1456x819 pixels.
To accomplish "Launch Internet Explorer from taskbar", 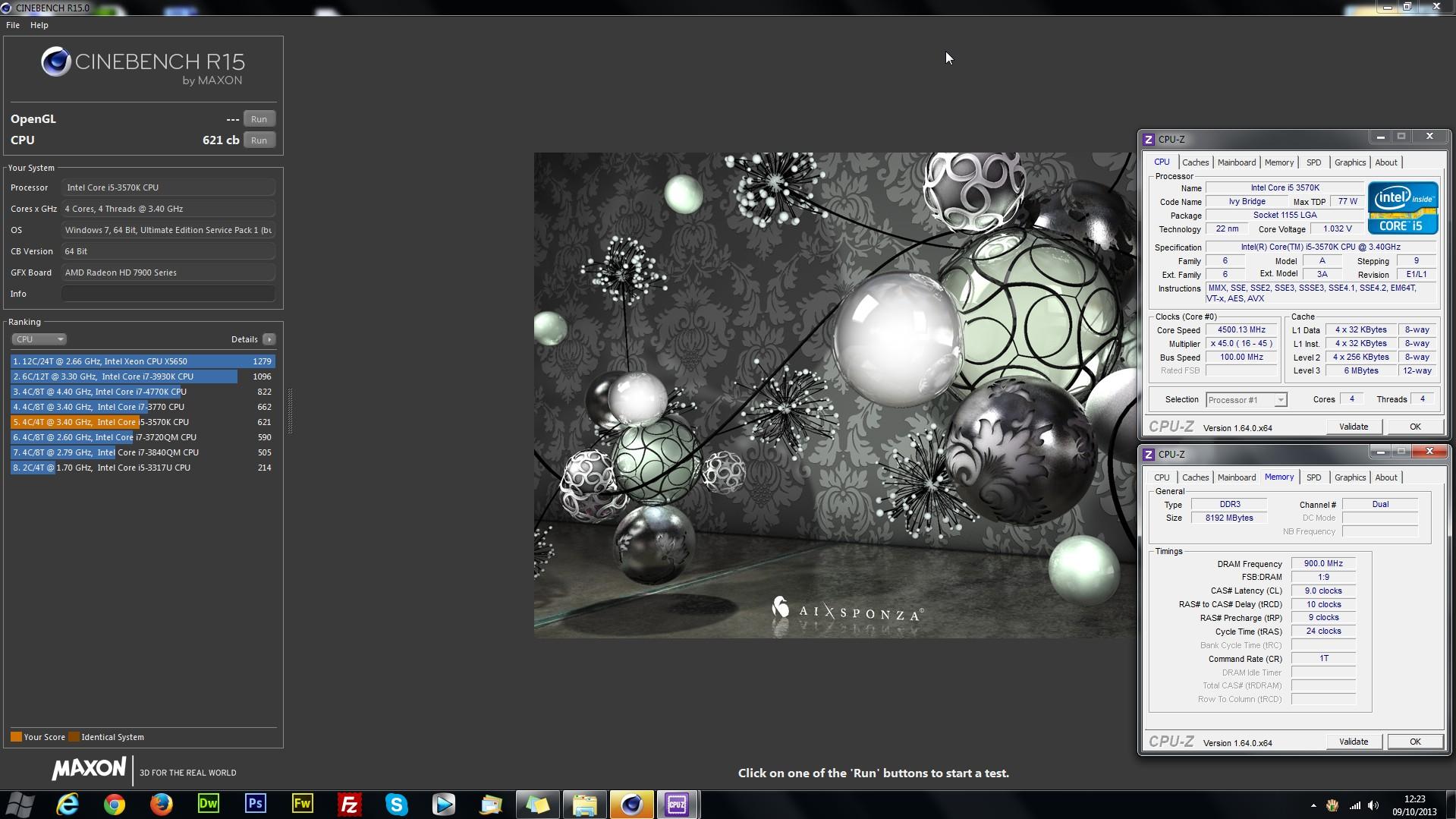I will click(x=68, y=804).
